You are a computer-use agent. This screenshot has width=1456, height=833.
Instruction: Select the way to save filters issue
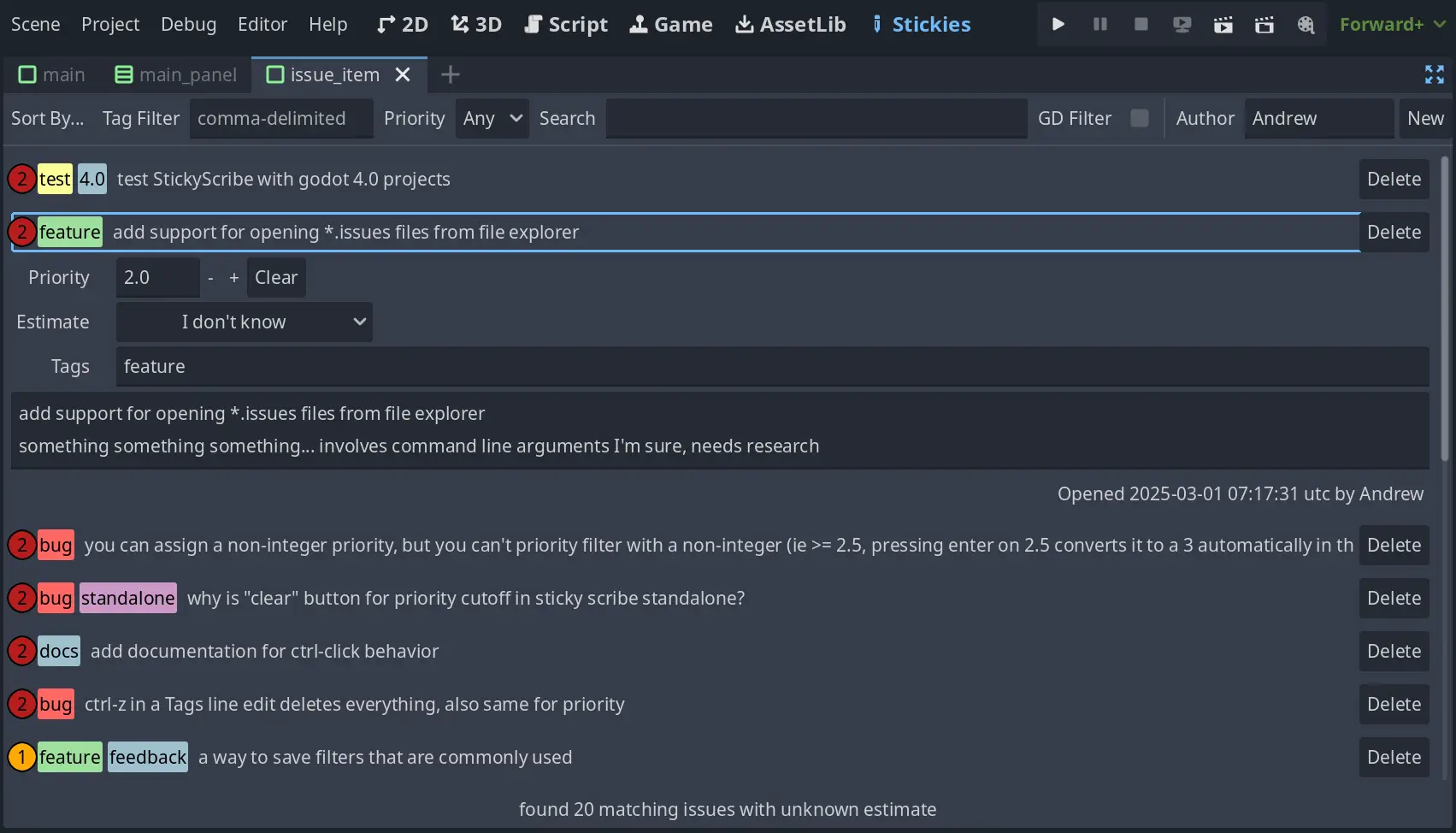coord(385,757)
